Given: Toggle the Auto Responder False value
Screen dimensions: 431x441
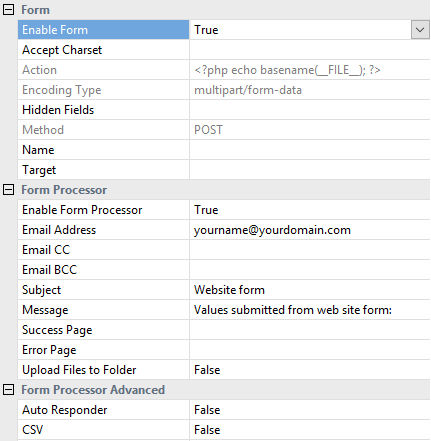Looking at the screenshot, I should [310, 410].
